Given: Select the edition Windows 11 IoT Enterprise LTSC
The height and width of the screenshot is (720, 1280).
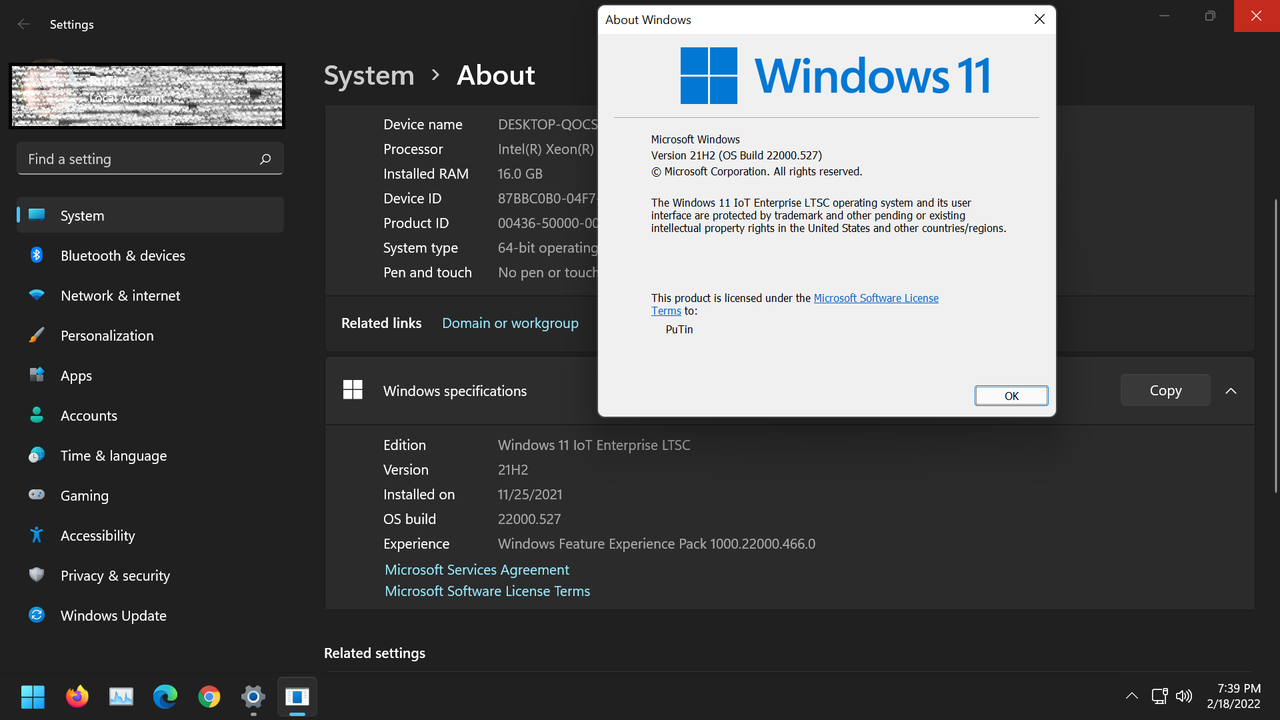Looking at the screenshot, I should pyautogui.click(x=594, y=445).
